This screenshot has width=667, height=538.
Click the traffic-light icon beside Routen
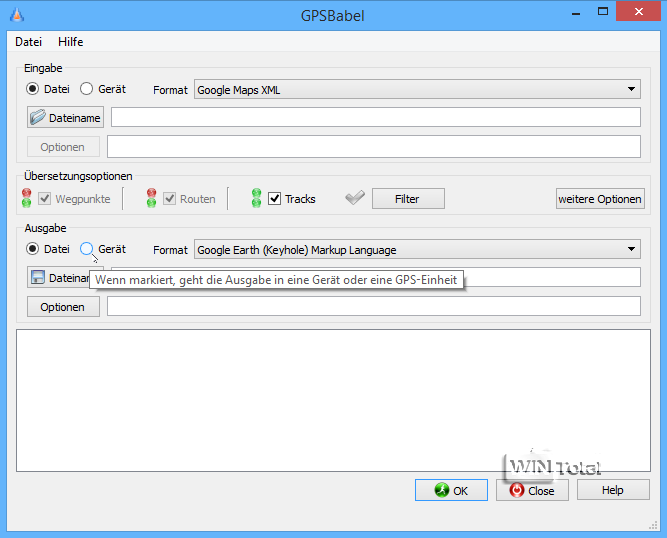tap(151, 198)
